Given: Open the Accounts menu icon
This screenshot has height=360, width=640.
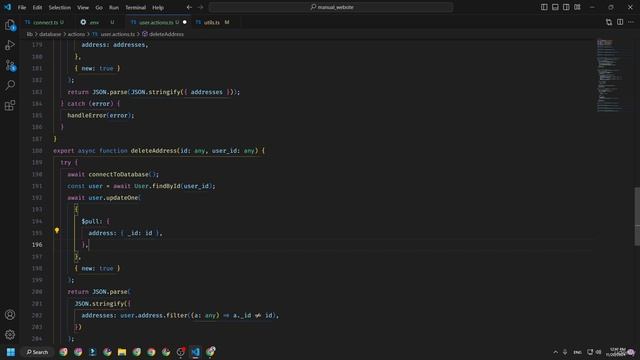Looking at the screenshot, I should tap(10, 315).
